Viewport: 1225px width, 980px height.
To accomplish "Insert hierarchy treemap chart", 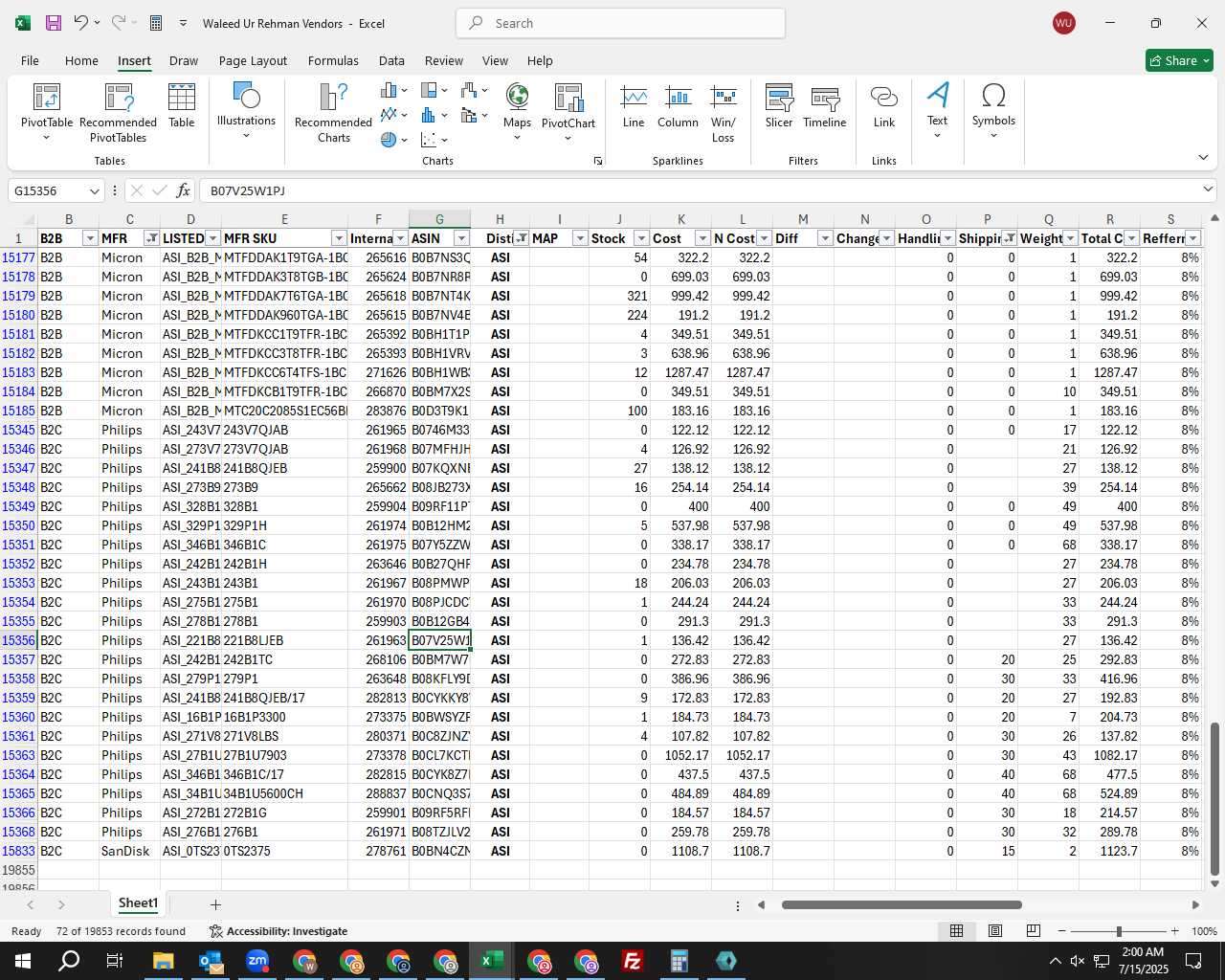I will click(434, 90).
